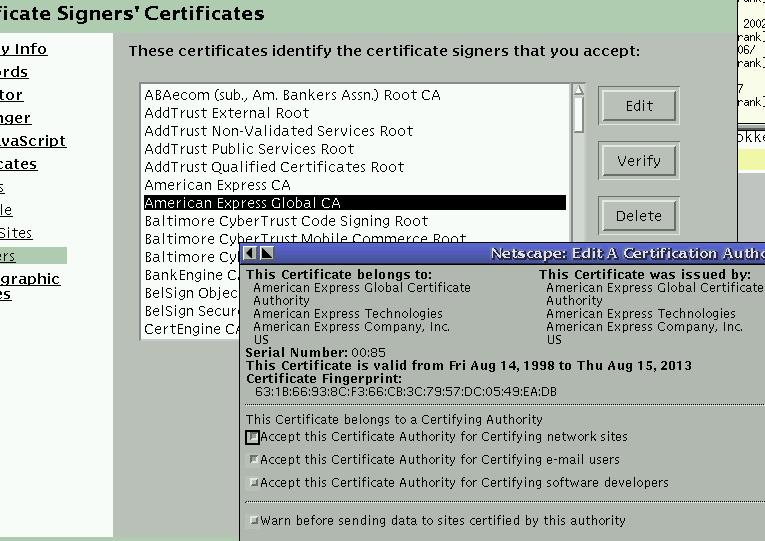This screenshot has height=541, width=765.
Task: Select American Express Global CA entry
Action: point(355,203)
